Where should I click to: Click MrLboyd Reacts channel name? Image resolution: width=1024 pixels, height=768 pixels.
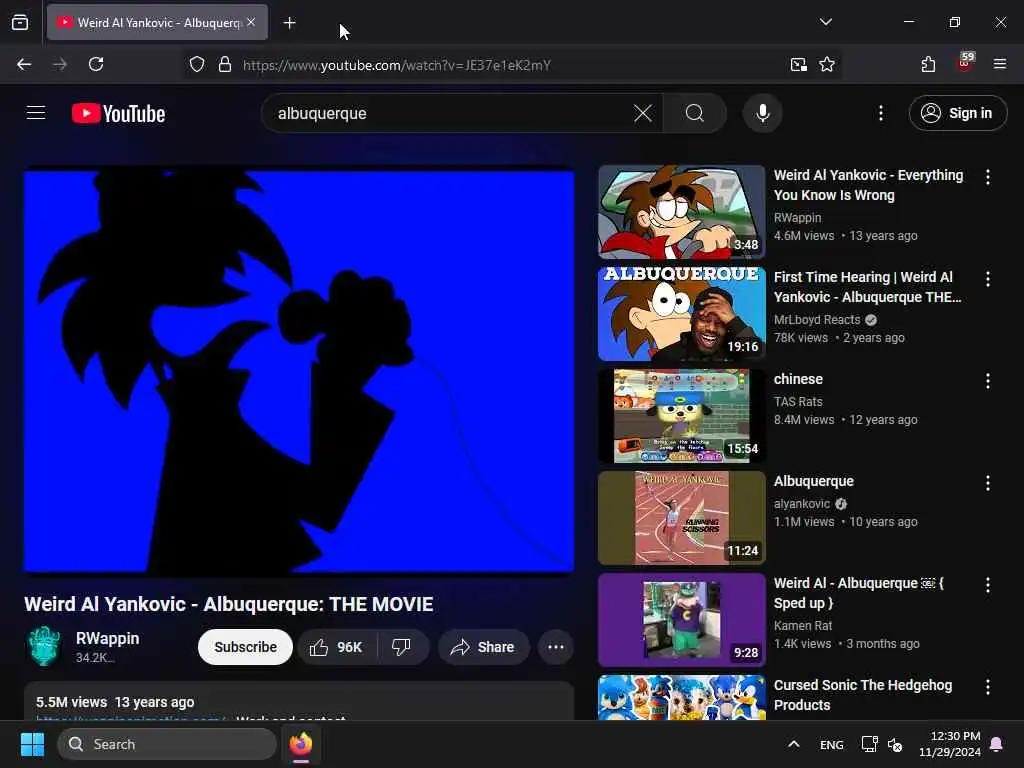tap(817, 320)
